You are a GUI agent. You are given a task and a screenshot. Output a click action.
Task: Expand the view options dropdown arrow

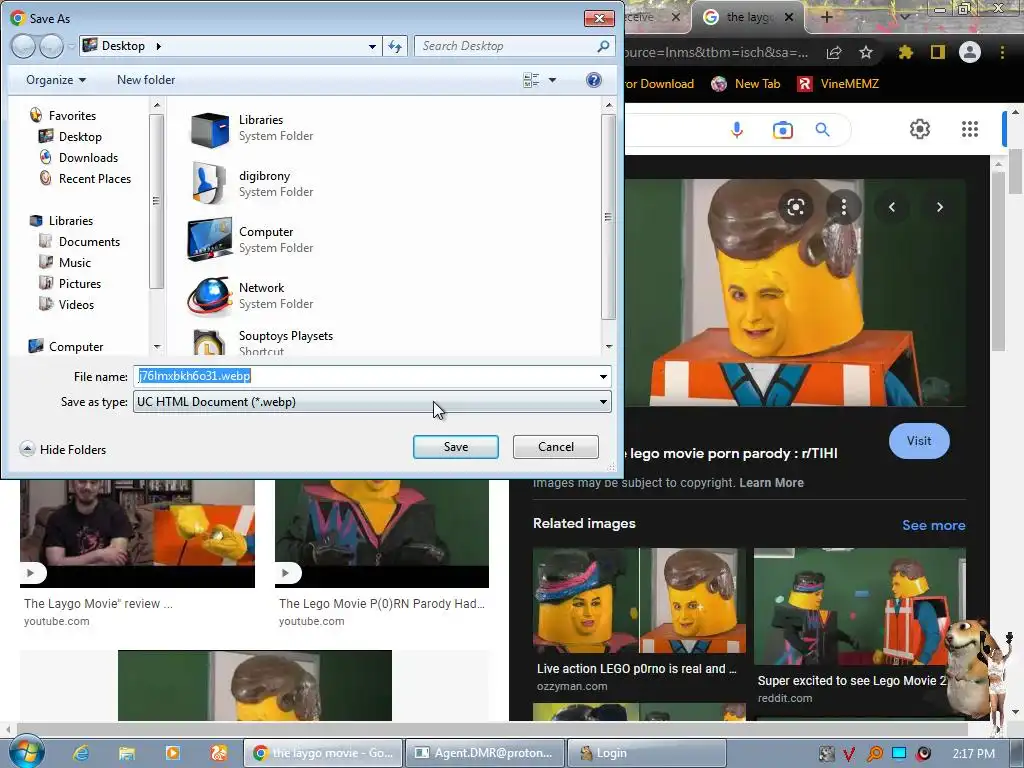[x=552, y=80]
